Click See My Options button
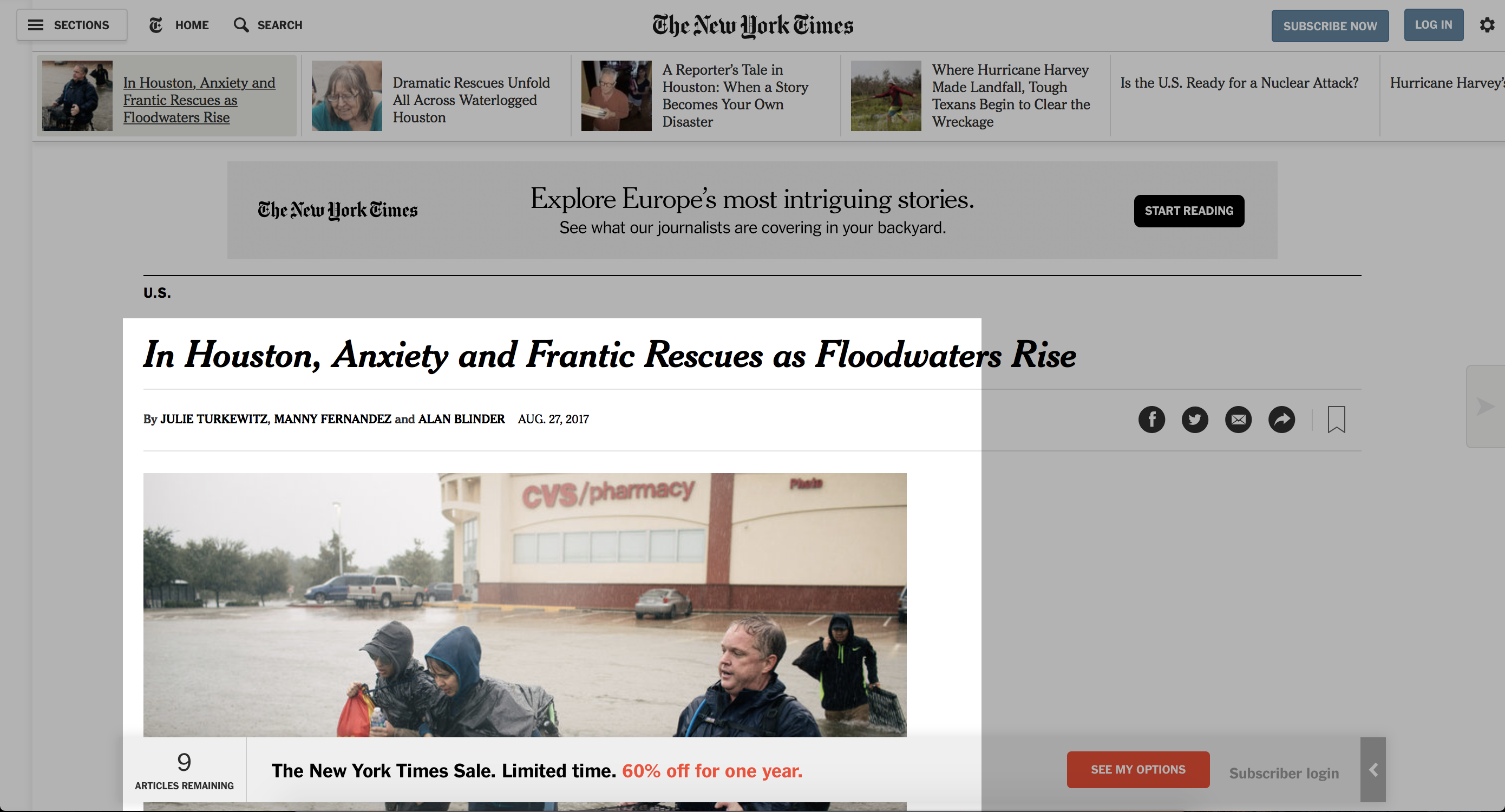1505x812 pixels. point(1137,770)
